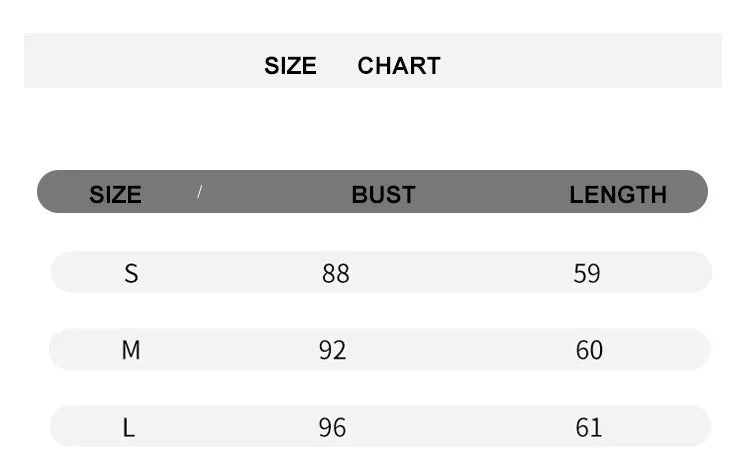This screenshot has width=750, height=455.
Task: Click the word CHART in the title banner
Action: point(399,66)
